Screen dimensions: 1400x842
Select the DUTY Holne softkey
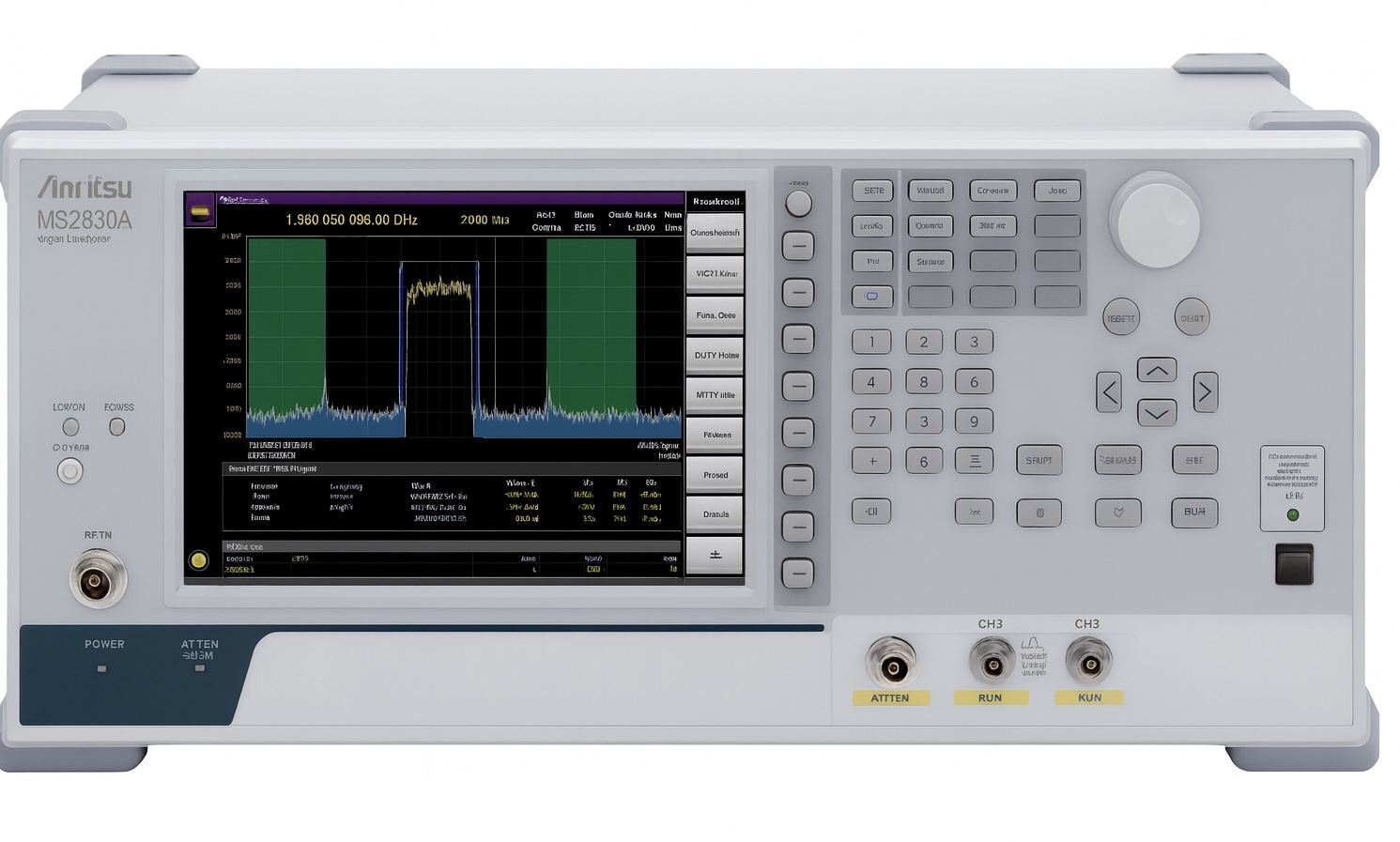click(x=715, y=355)
